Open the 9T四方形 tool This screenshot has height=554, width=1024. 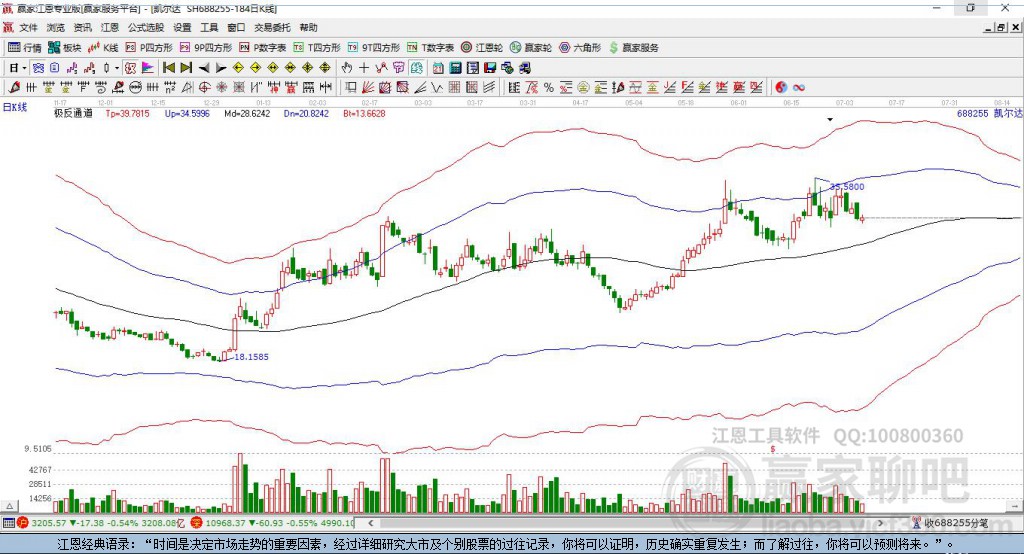coord(374,48)
